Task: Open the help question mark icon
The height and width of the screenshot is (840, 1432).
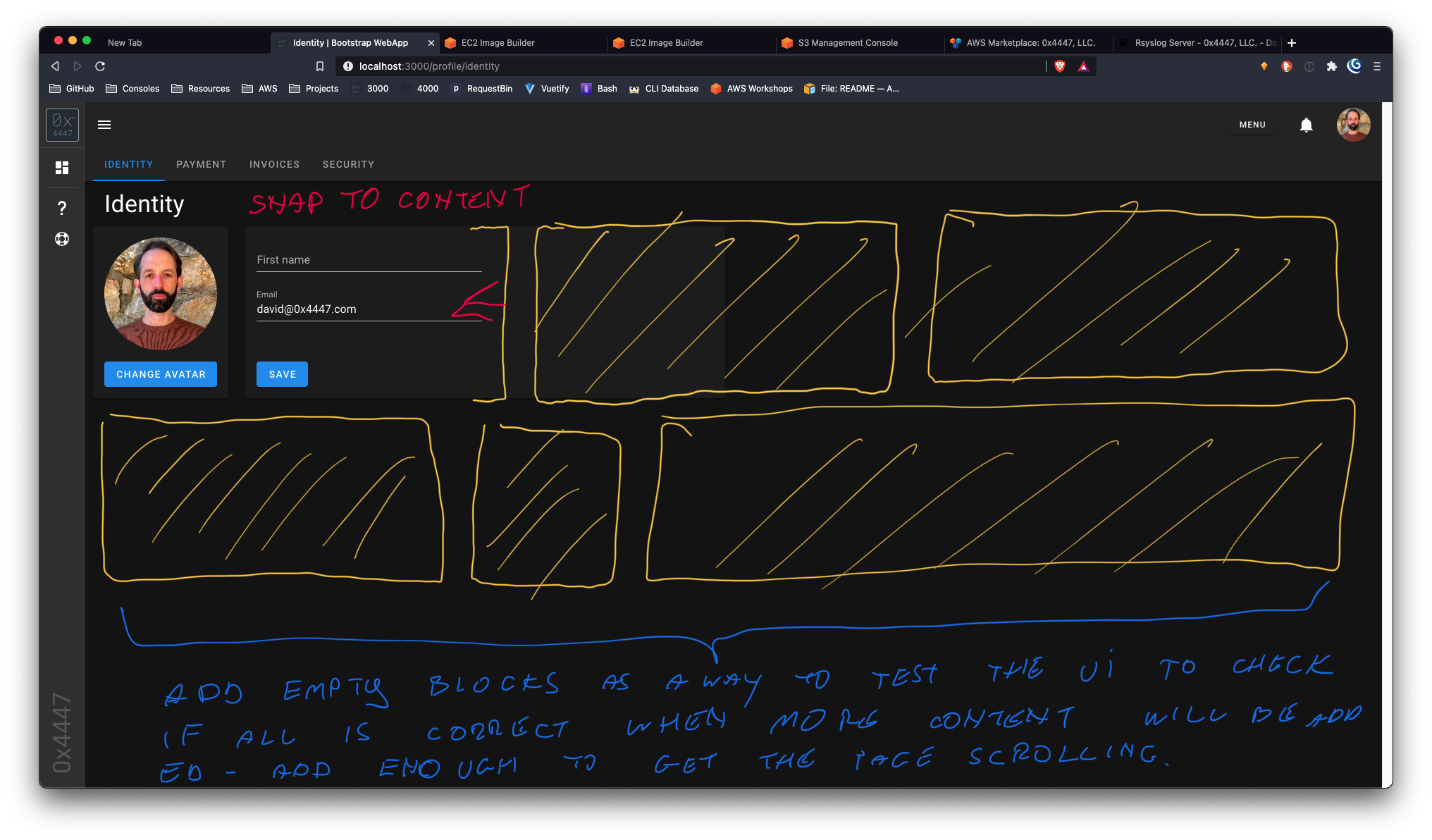Action: [x=62, y=208]
